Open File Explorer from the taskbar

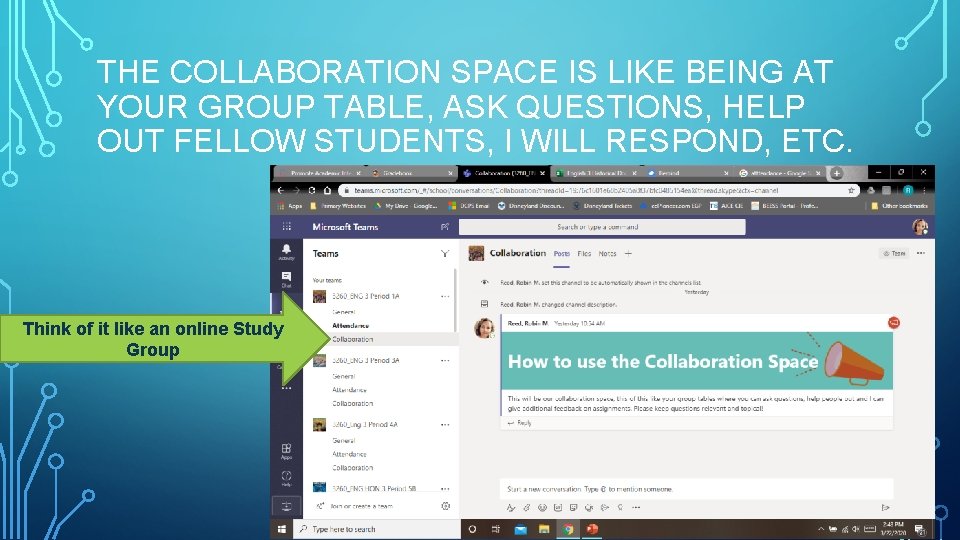[x=544, y=530]
